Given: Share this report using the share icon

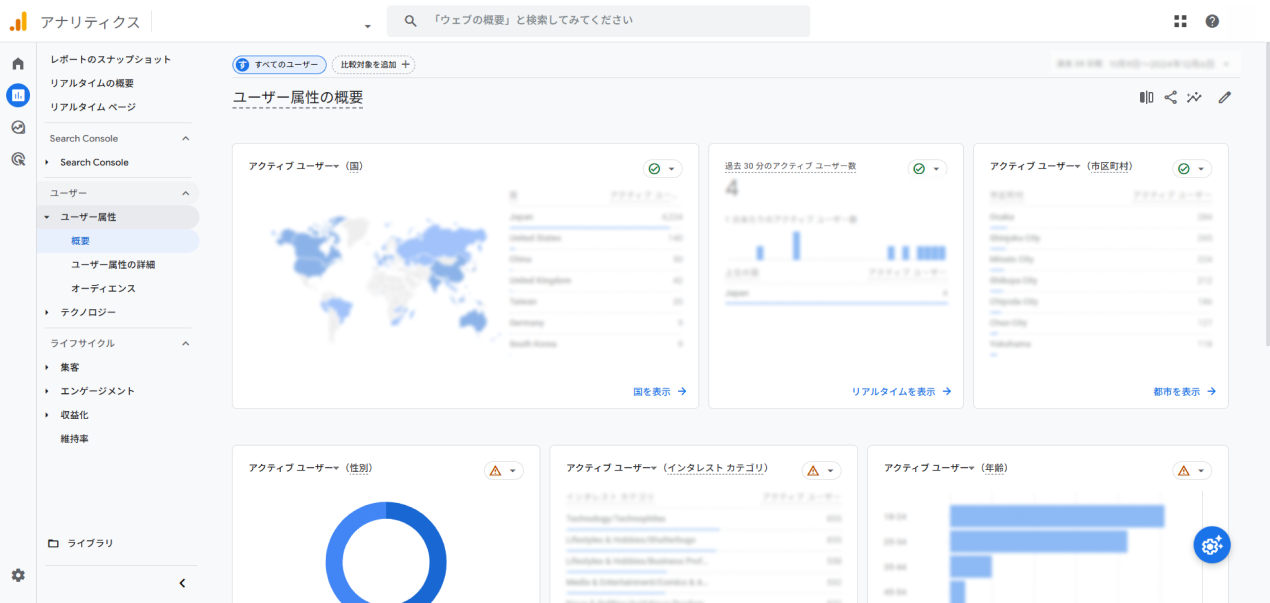Looking at the screenshot, I should point(1170,98).
